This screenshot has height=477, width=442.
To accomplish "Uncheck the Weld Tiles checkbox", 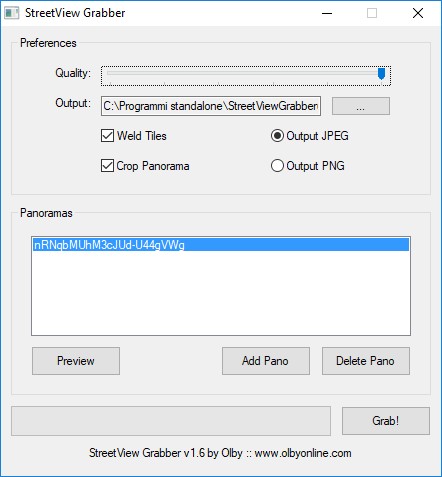I will tap(107, 136).
